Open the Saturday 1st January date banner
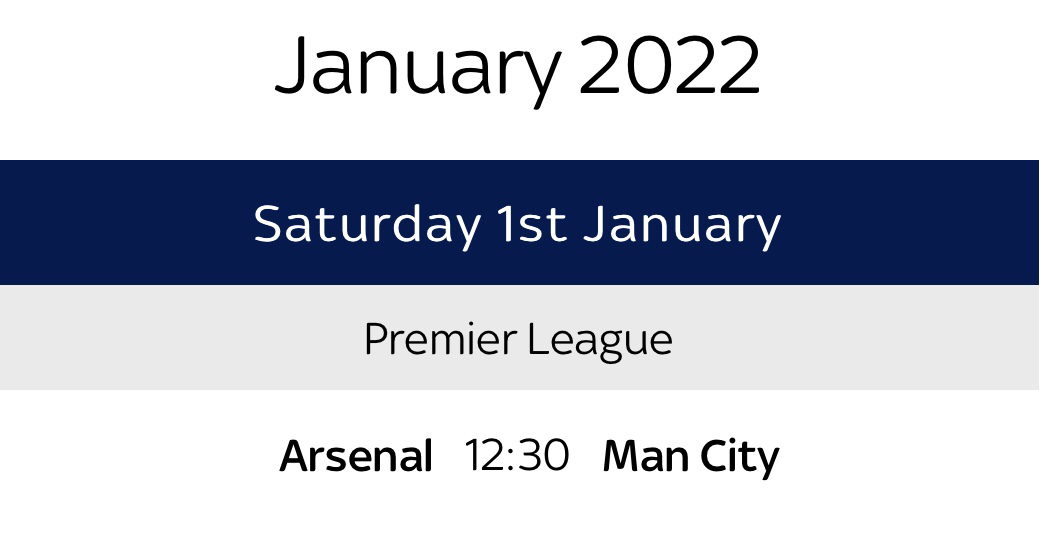 pos(519,222)
